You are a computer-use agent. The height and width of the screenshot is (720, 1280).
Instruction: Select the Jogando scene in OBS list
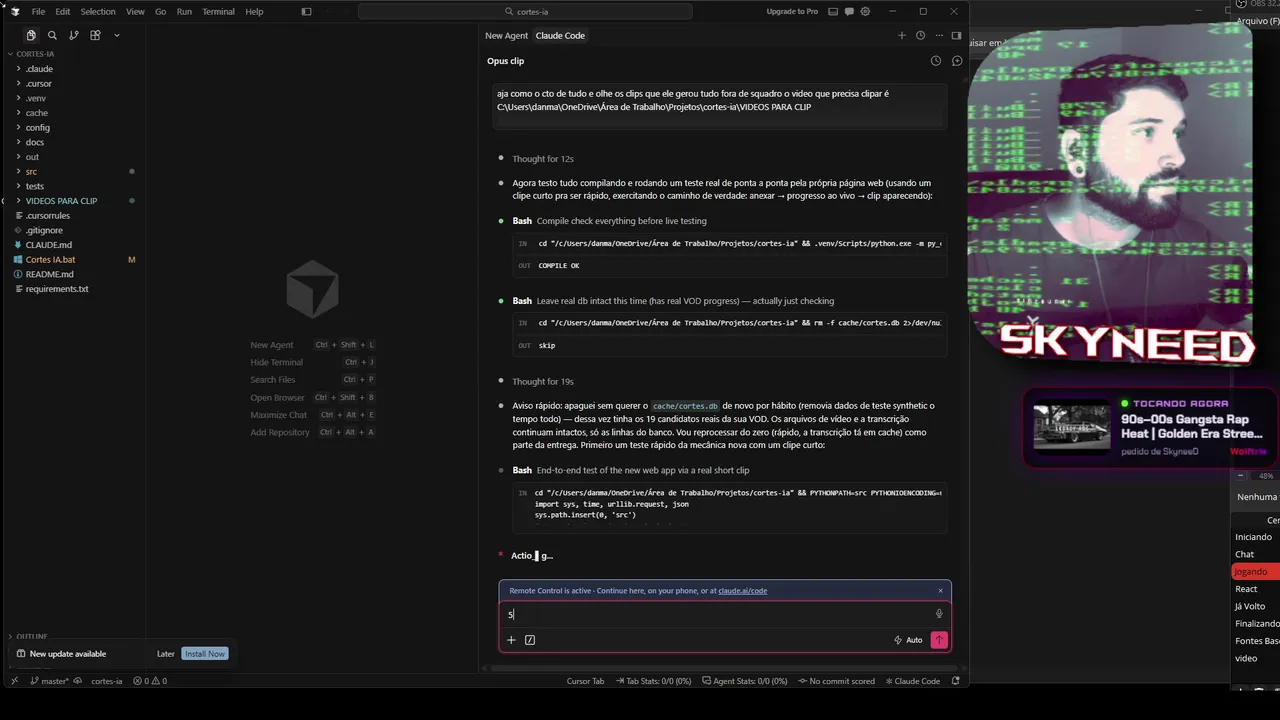click(x=1255, y=572)
